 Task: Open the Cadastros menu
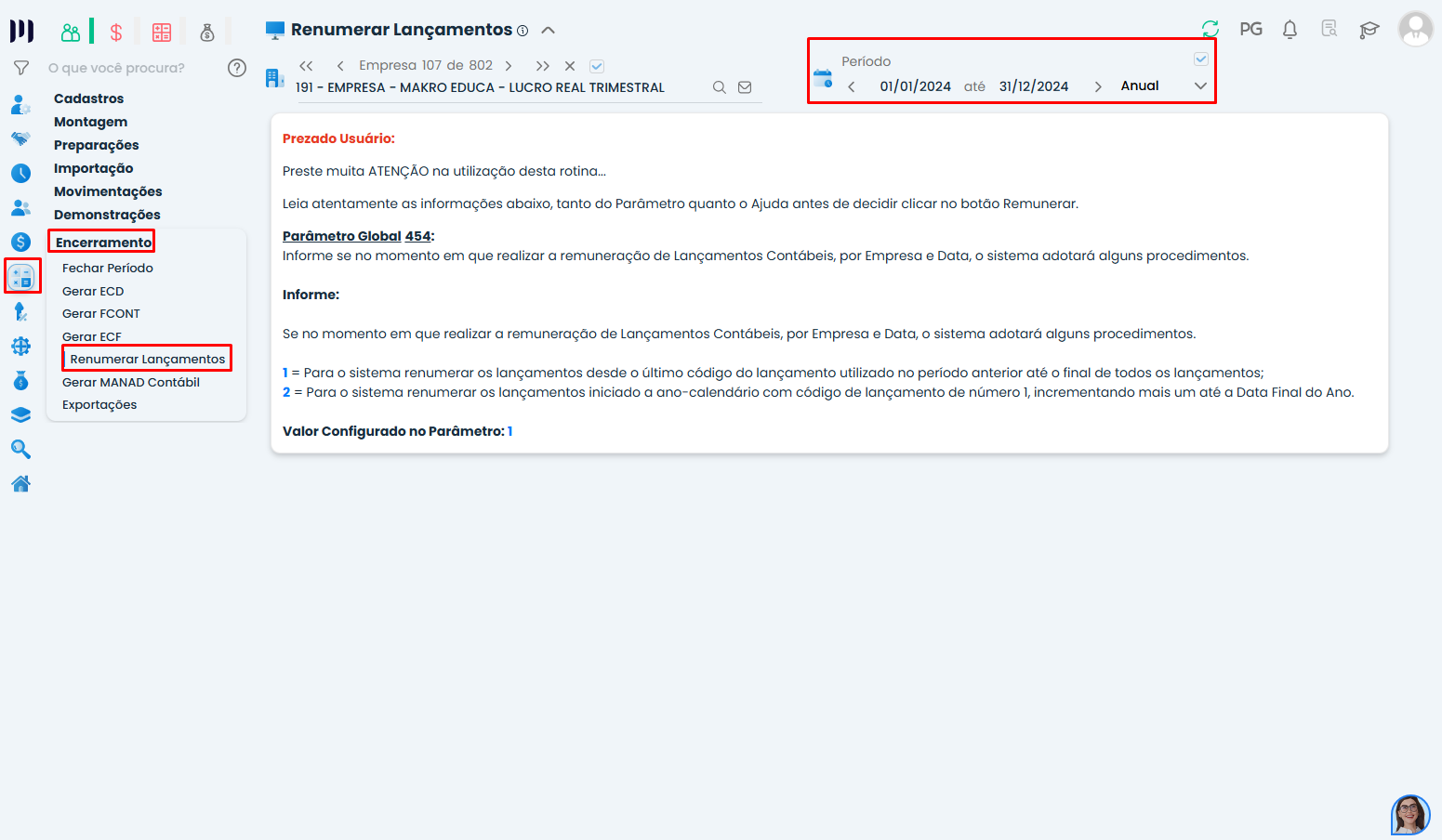pyautogui.click(x=88, y=98)
